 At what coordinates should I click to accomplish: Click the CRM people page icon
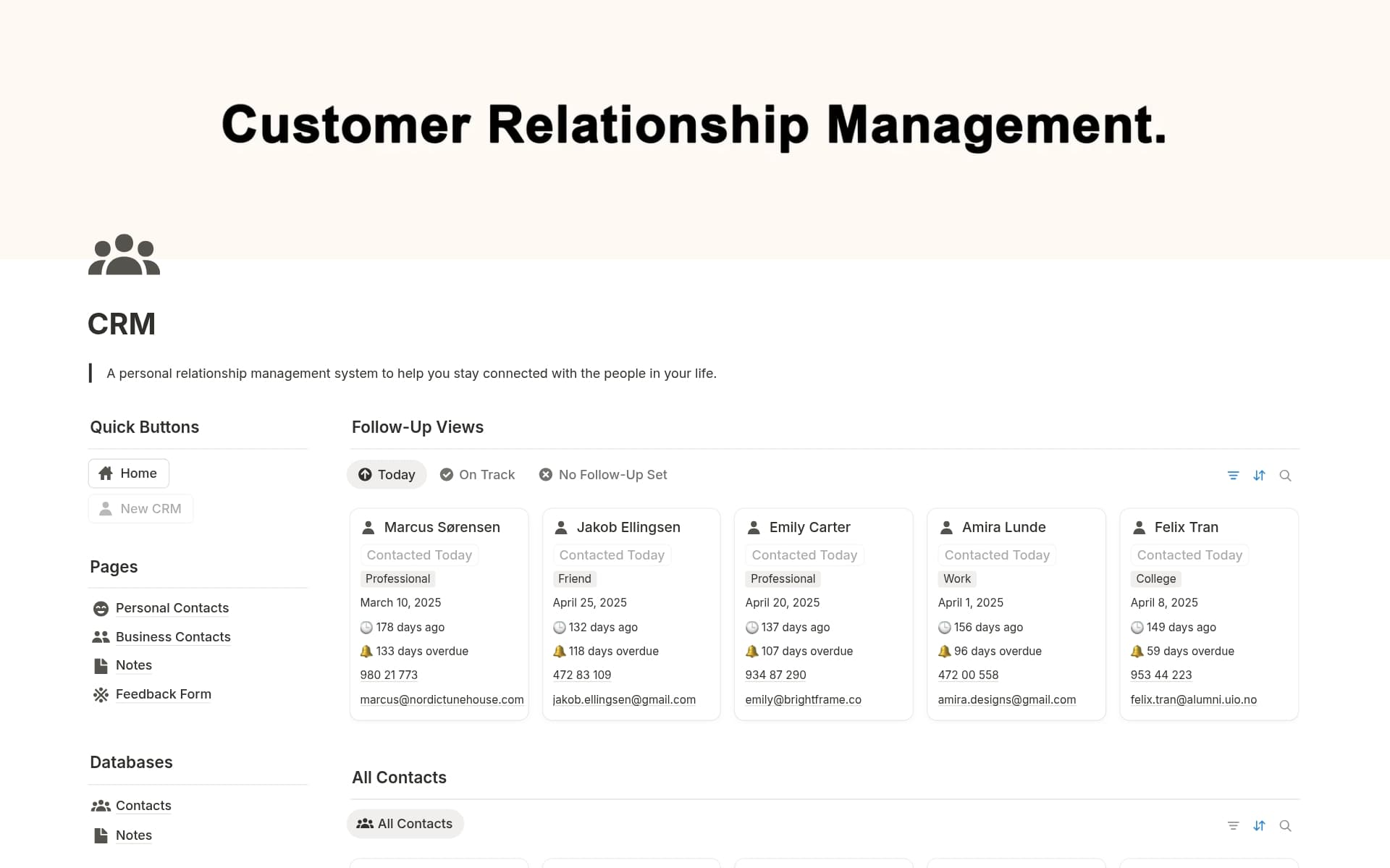pyautogui.click(x=123, y=254)
